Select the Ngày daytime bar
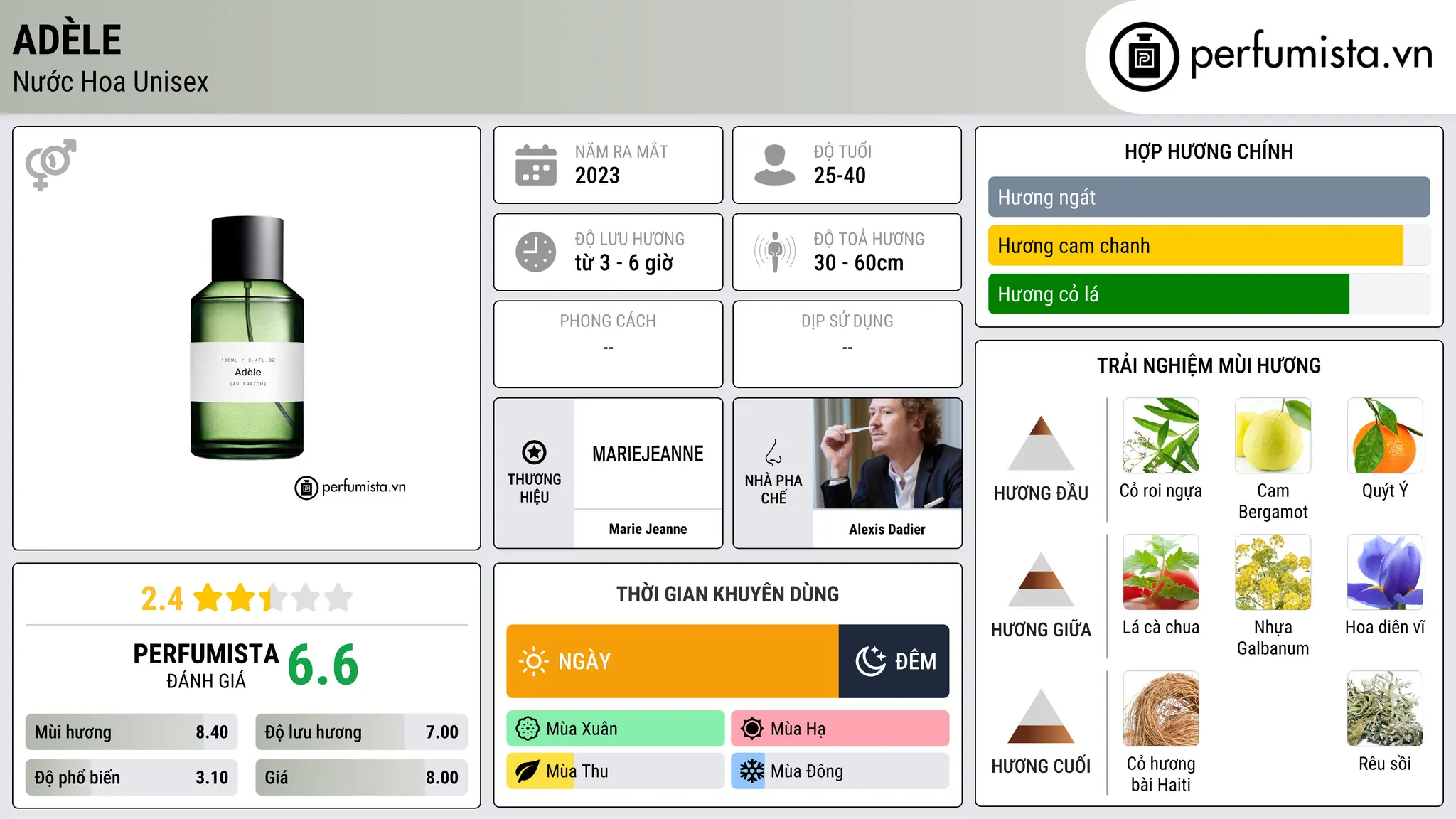 673,661
